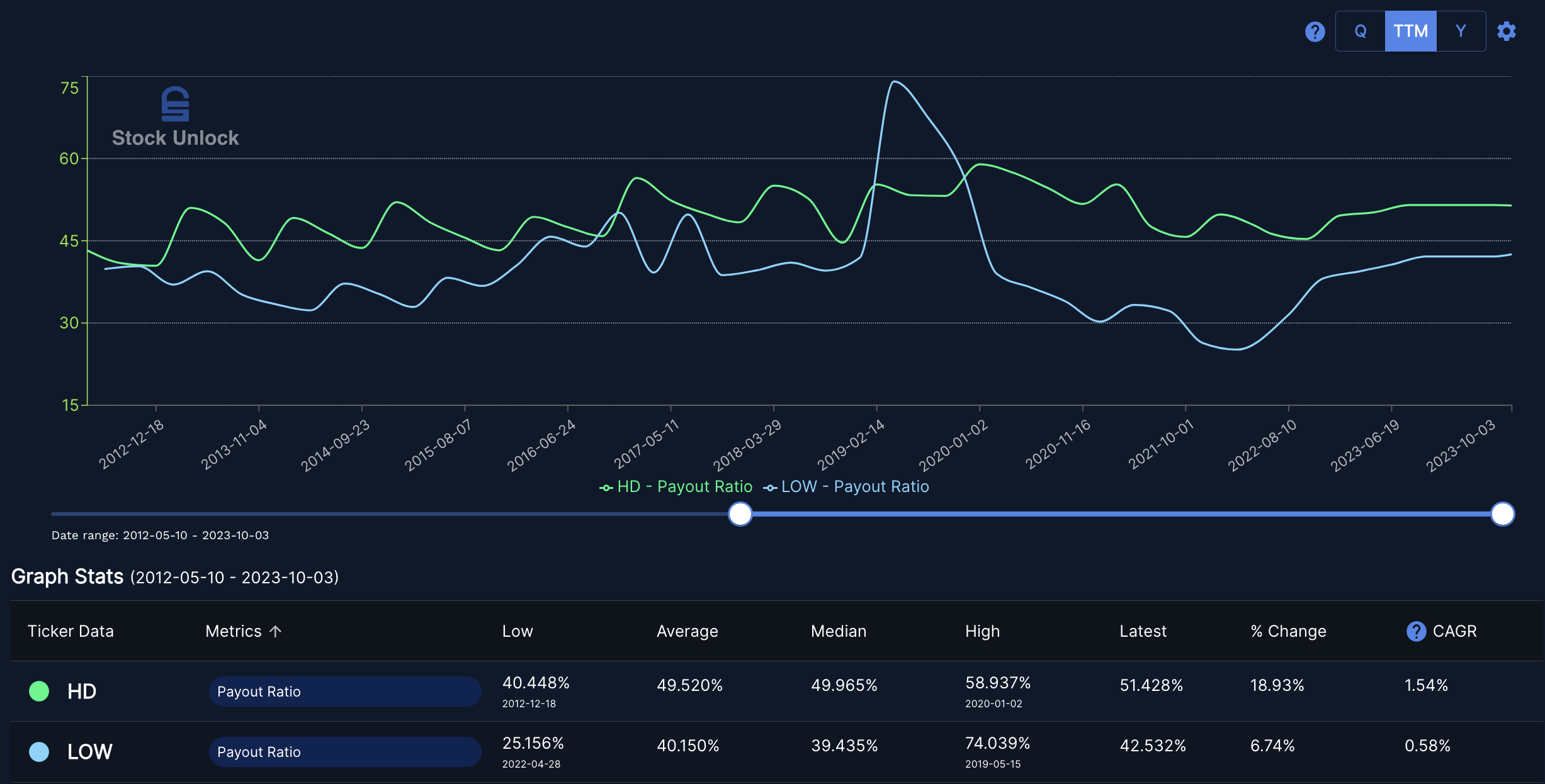Click the Metrics sort arrow icon

275,631
